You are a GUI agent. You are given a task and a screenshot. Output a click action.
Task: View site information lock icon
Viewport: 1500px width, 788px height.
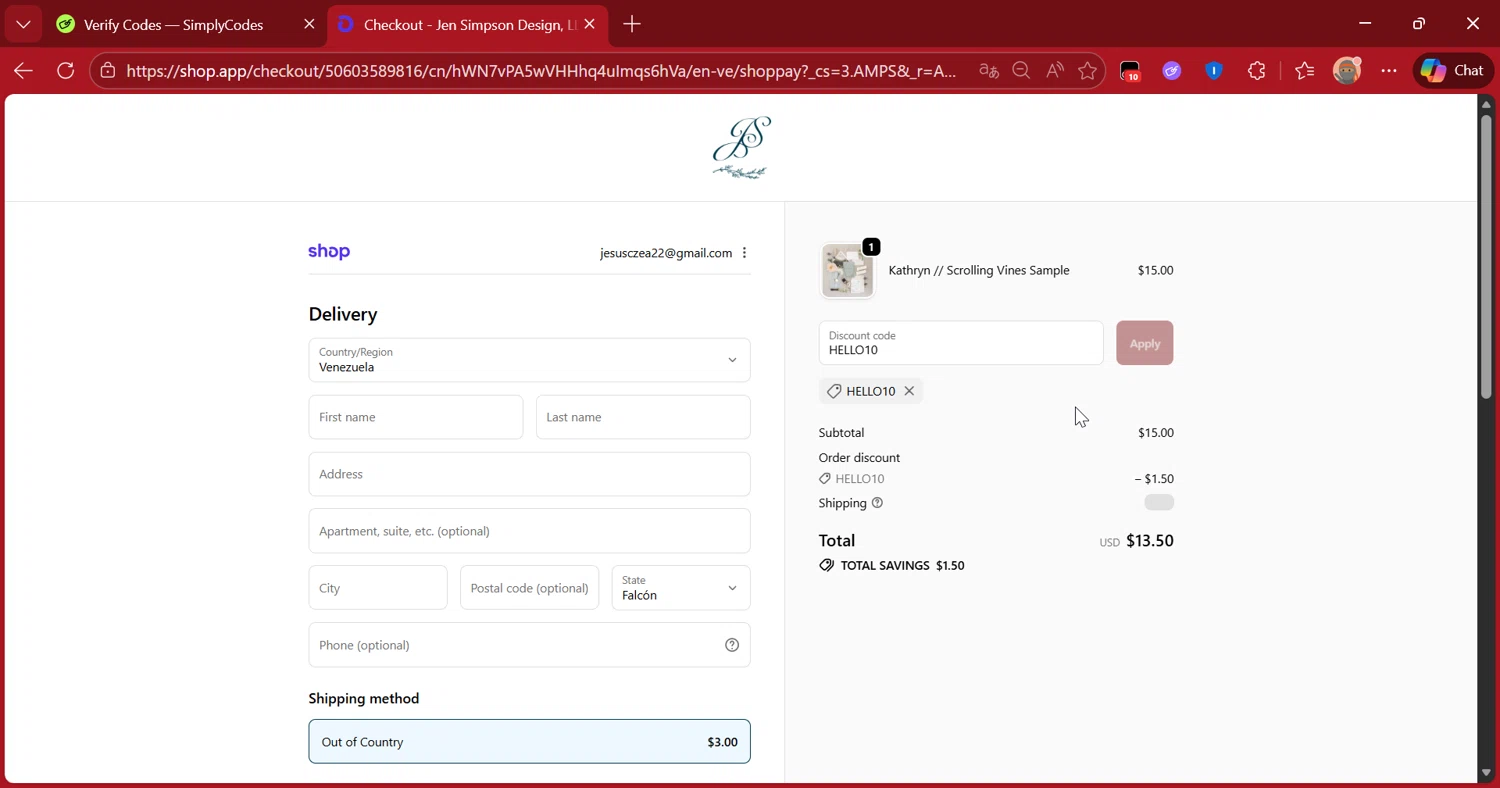click(x=108, y=71)
